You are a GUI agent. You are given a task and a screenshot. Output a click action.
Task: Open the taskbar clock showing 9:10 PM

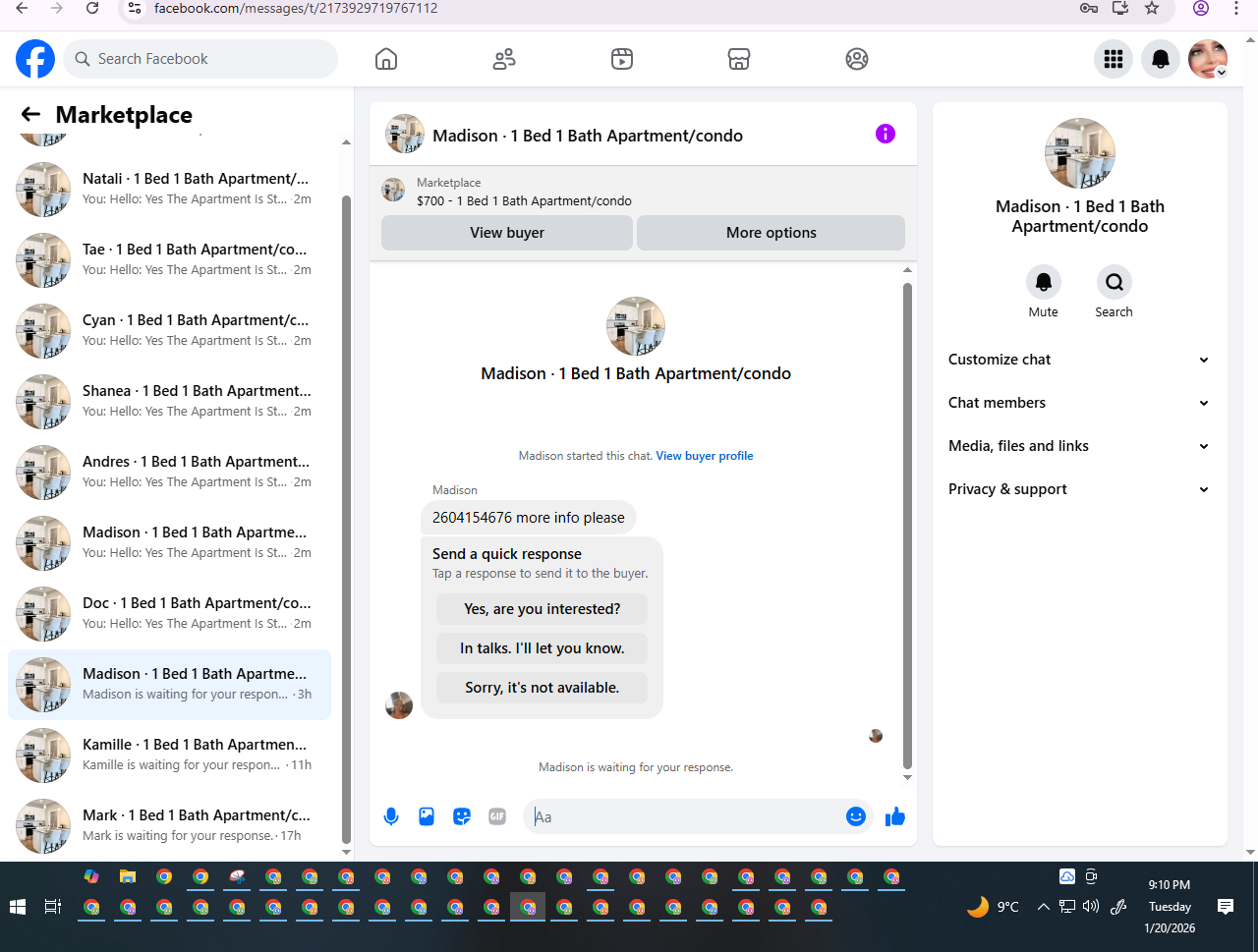pyautogui.click(x=1170, y=906)
